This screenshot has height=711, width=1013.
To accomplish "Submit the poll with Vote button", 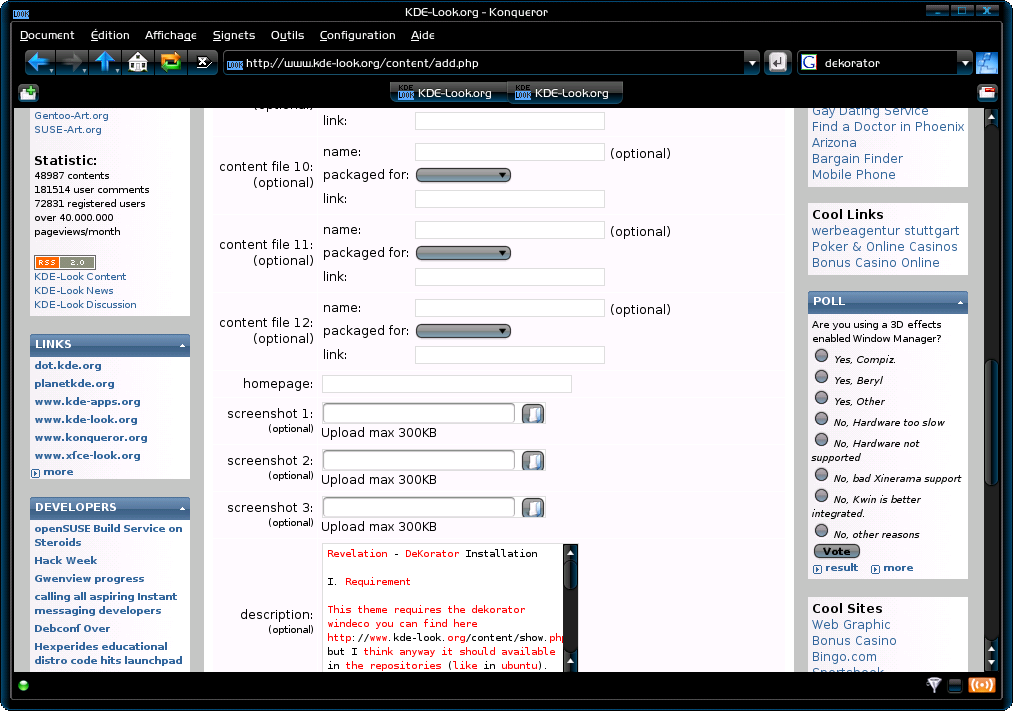I will [837, 551].
